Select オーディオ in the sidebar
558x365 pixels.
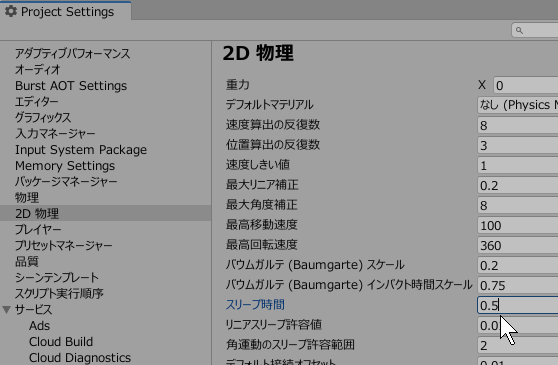pyautogui.click(x=38, y=70)
